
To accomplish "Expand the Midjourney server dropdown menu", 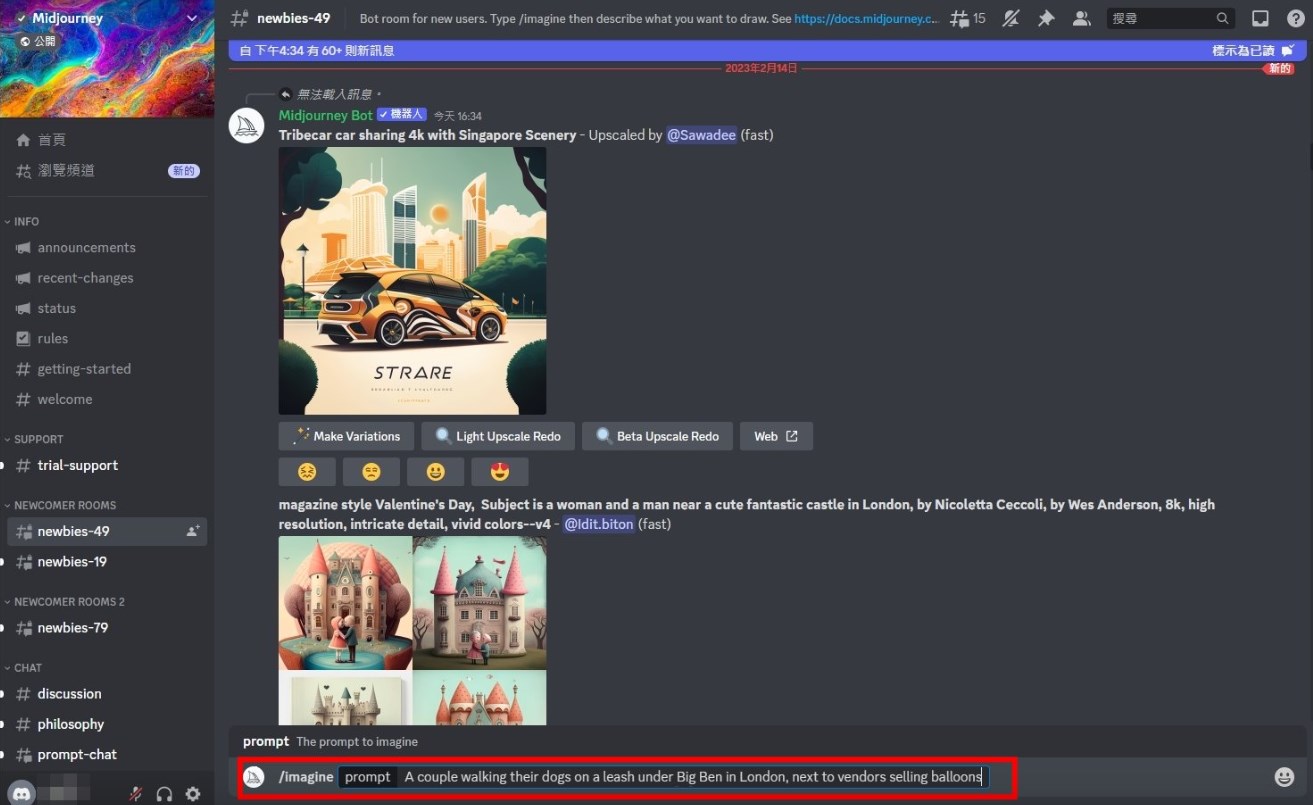I will click(x=192, y=18).
